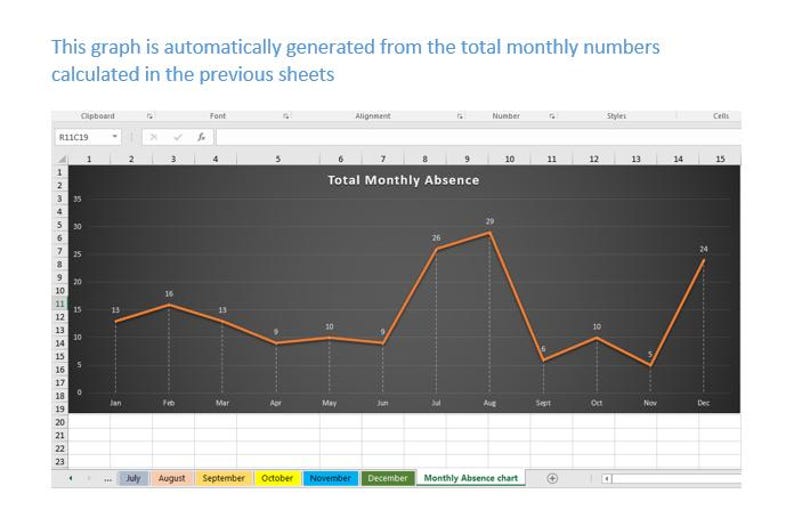Click the Cancel X icon in formula bar
Viewport: 794px width, 510px height.
pyautogui.click(x=153, y=137)
